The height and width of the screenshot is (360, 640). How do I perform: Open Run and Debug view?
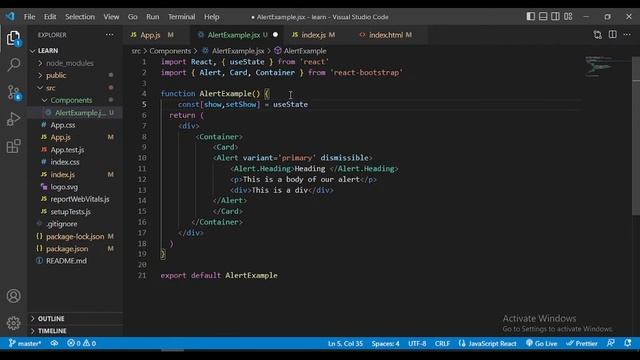(x=13, y=119)
